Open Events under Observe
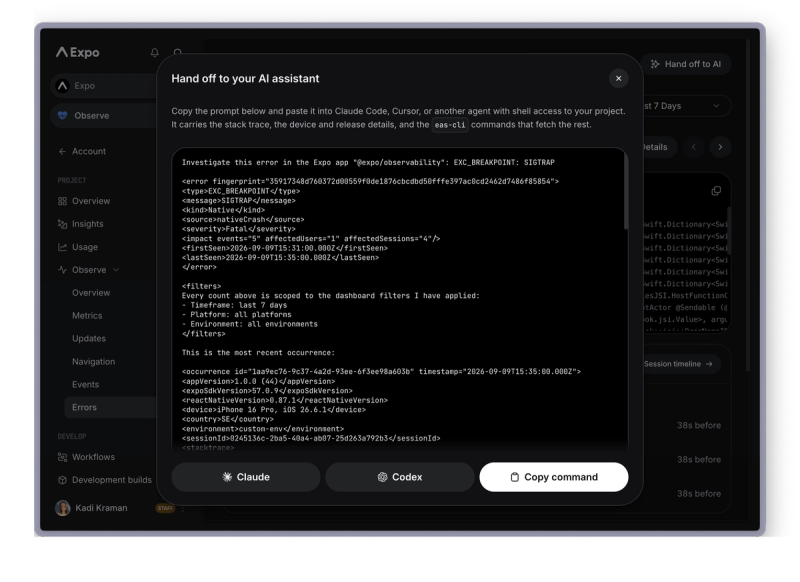The image size is (800, 582). click(x=85, y=385)
